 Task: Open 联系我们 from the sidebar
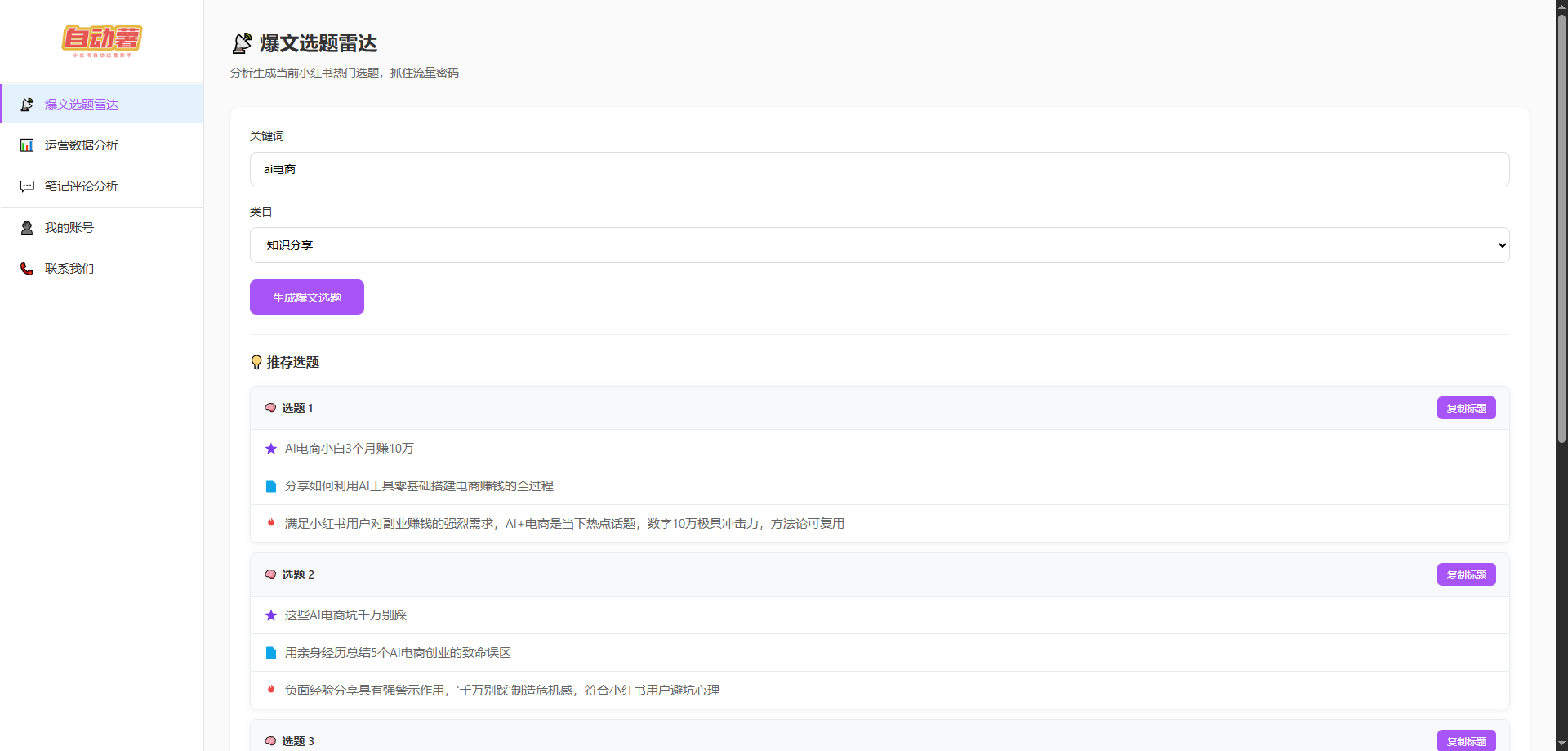pyautogui.click(x=69, y=269)
